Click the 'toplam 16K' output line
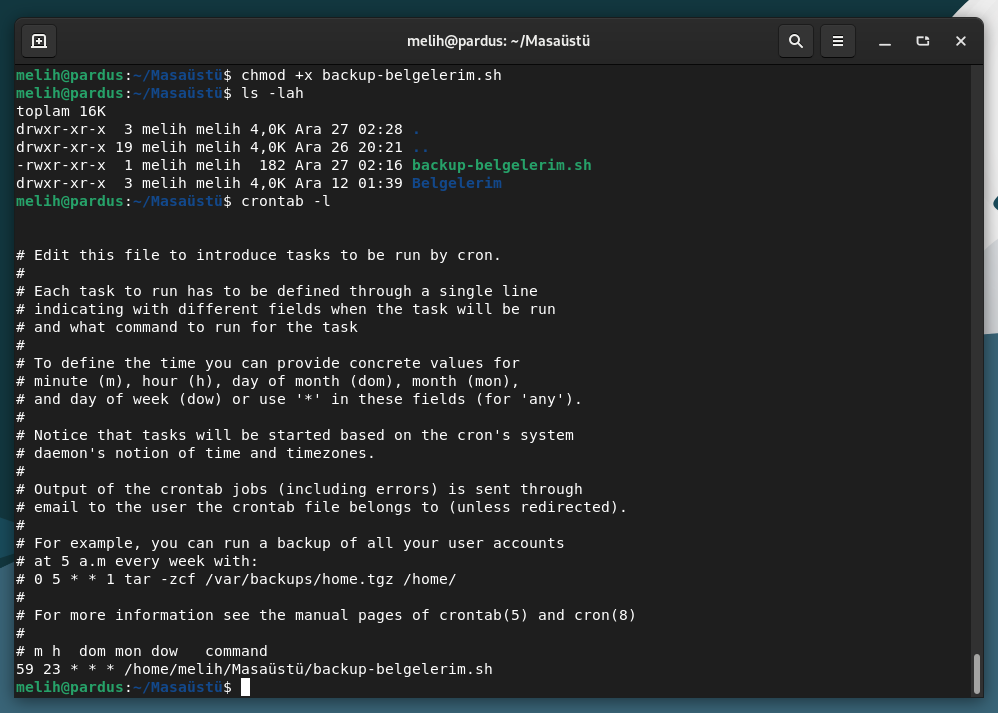Image resolution: width=998 pixels, height=713 pixels. (61, 111)
